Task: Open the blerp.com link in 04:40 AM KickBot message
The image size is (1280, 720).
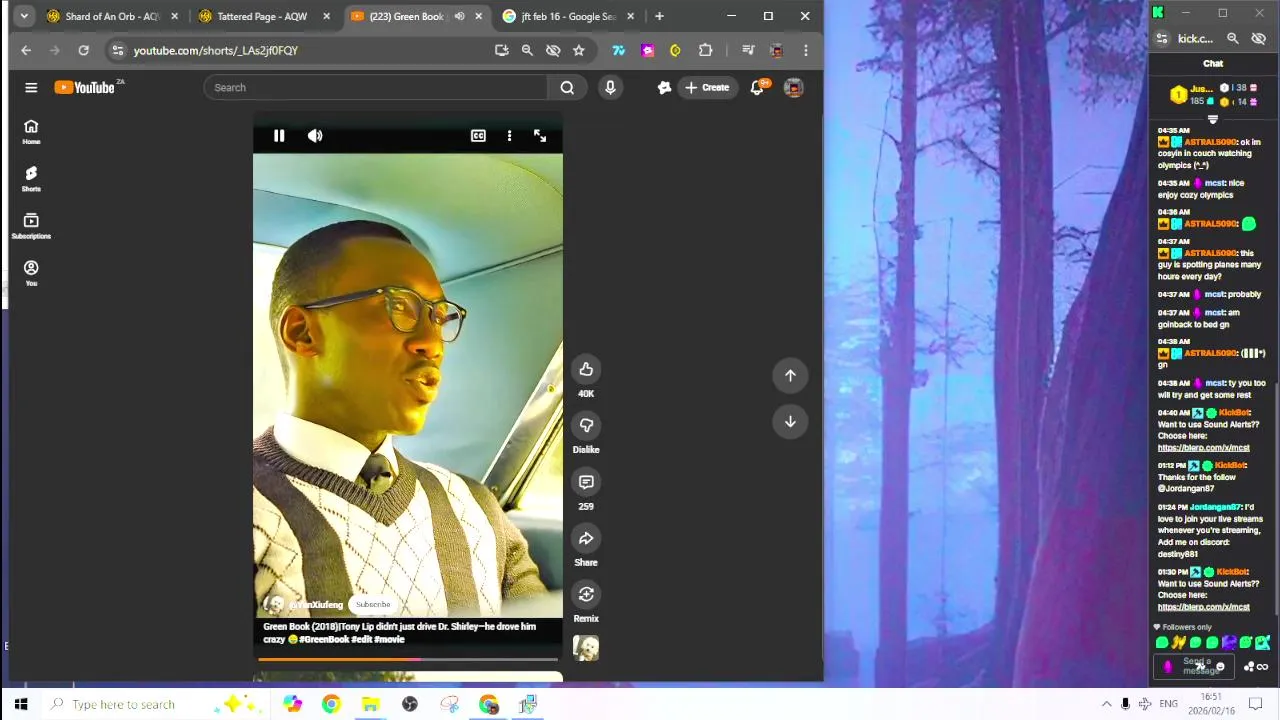Action: 1203,448
